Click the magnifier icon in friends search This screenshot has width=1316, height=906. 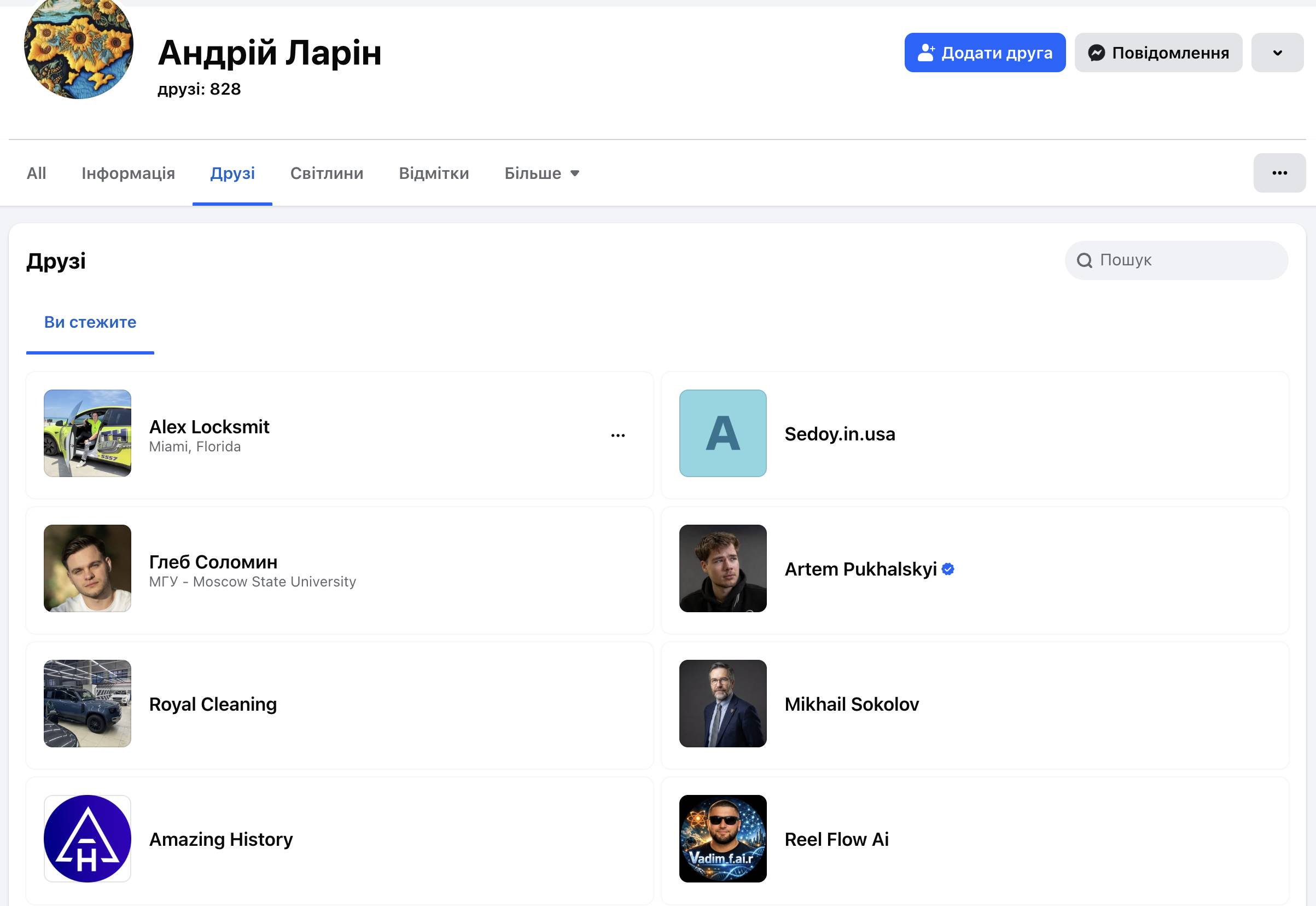pyautogui.click(x=1085, y=260)
